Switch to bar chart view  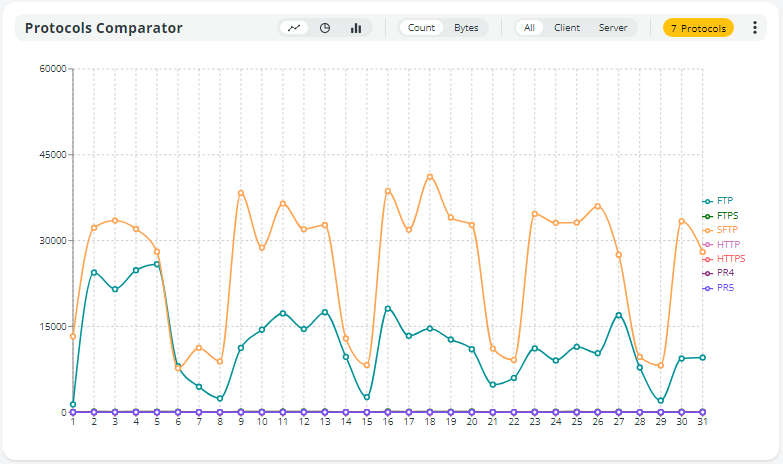[x=356, y=28]
